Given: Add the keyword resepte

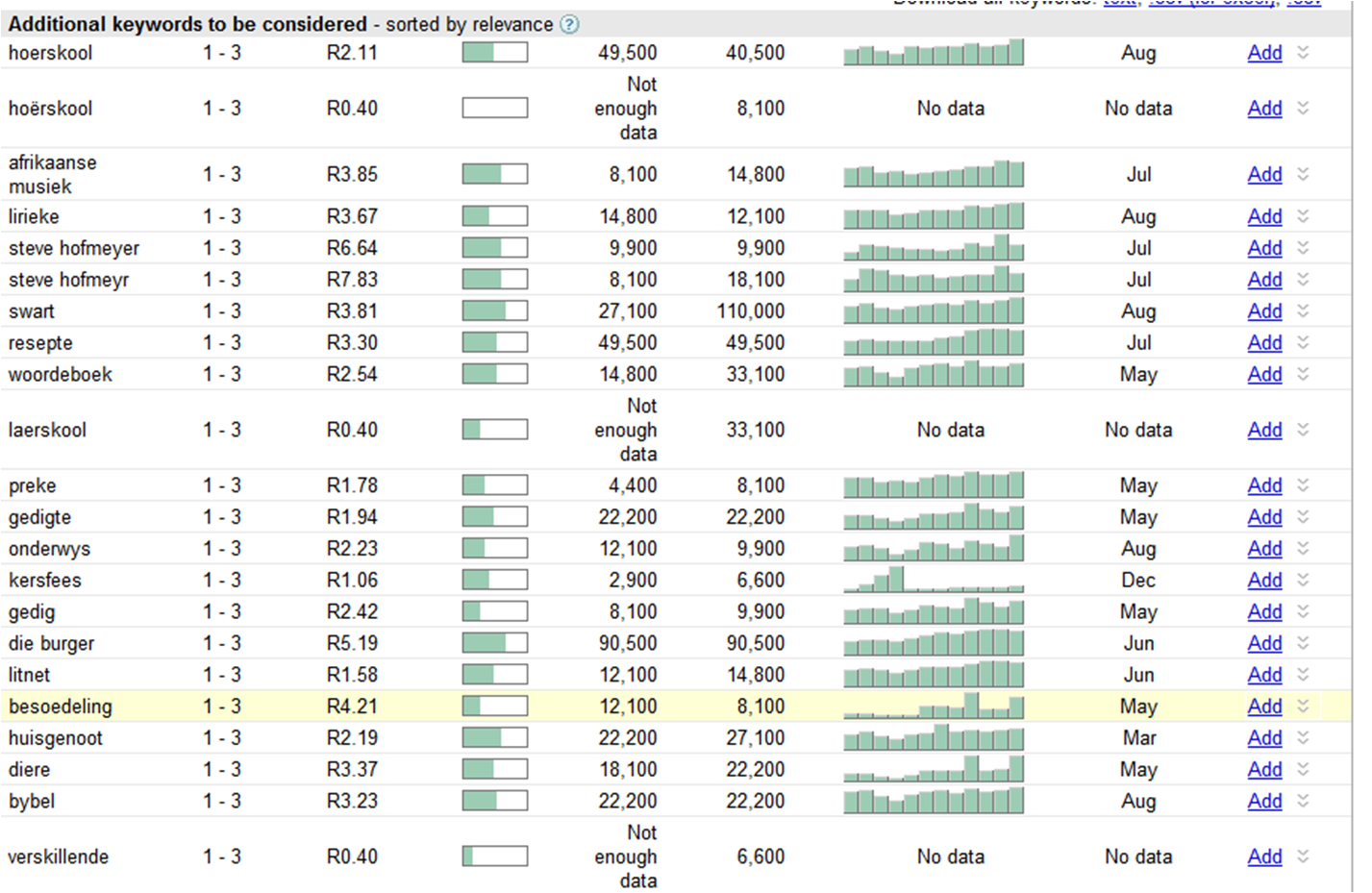Looking at the screenshot, I should click(1264, 343).
